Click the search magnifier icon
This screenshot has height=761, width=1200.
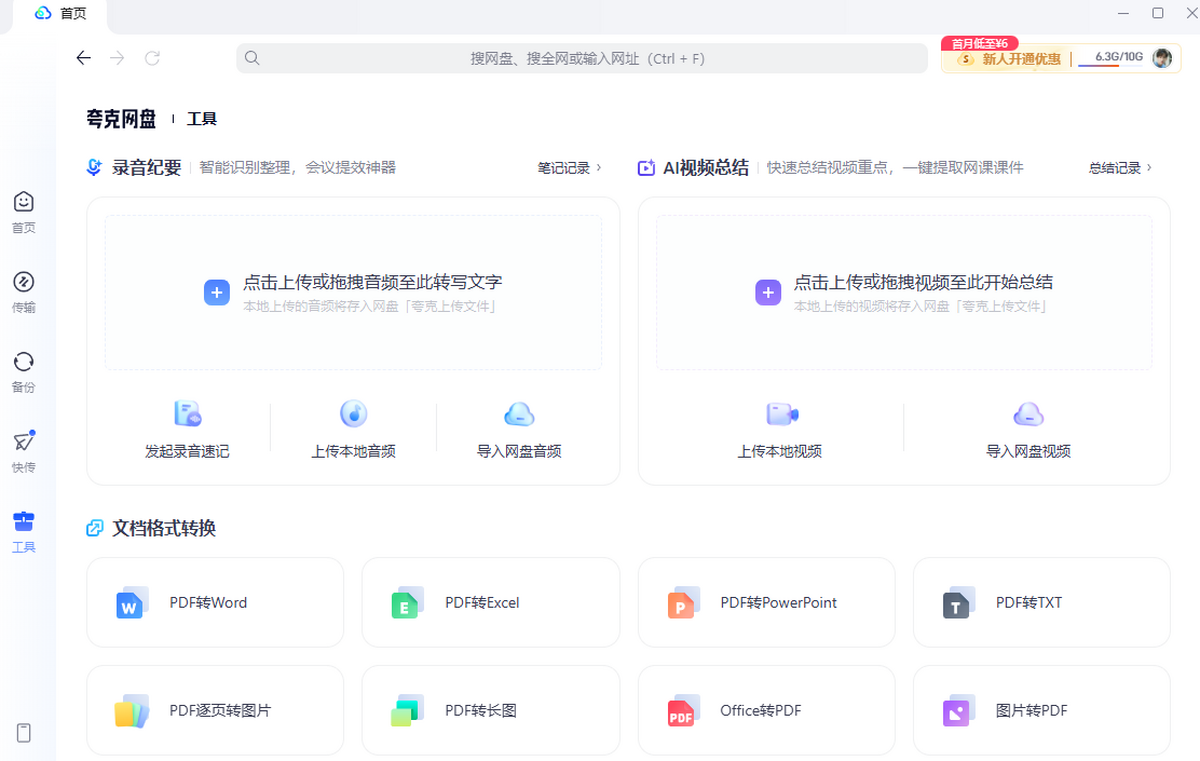[x=252, y=58]
